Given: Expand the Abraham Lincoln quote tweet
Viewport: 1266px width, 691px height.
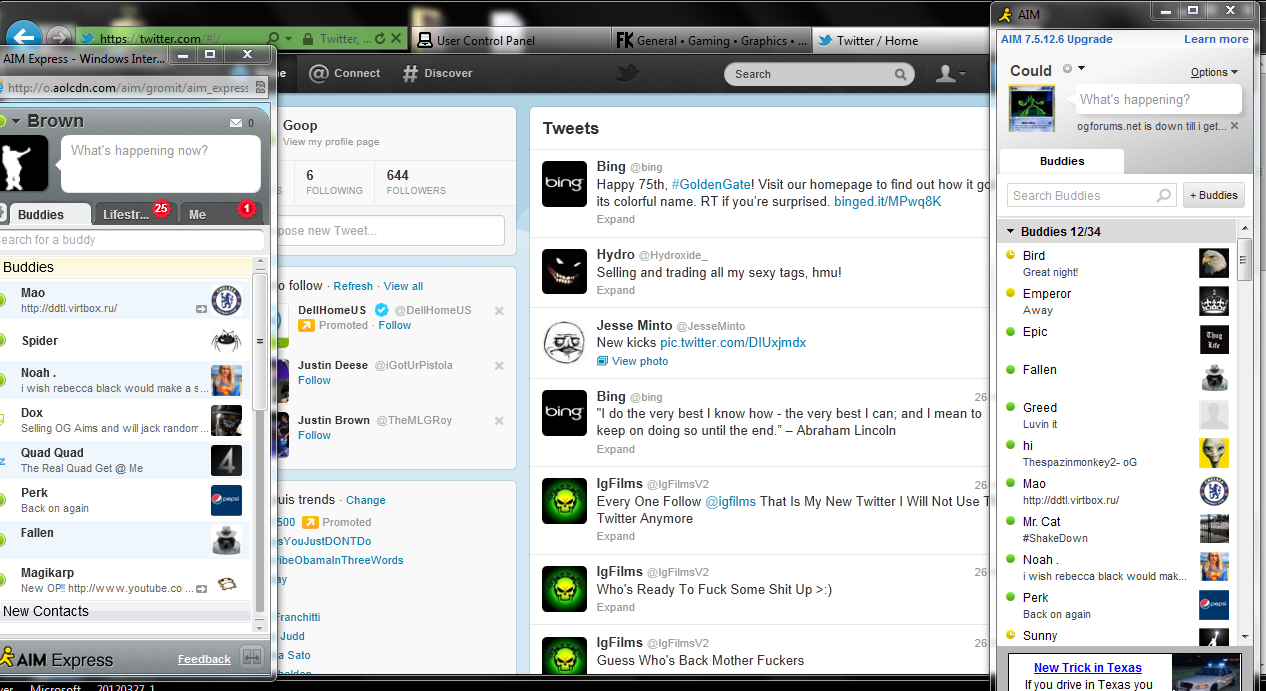Looking at the screenshot, I should (616, 449).
